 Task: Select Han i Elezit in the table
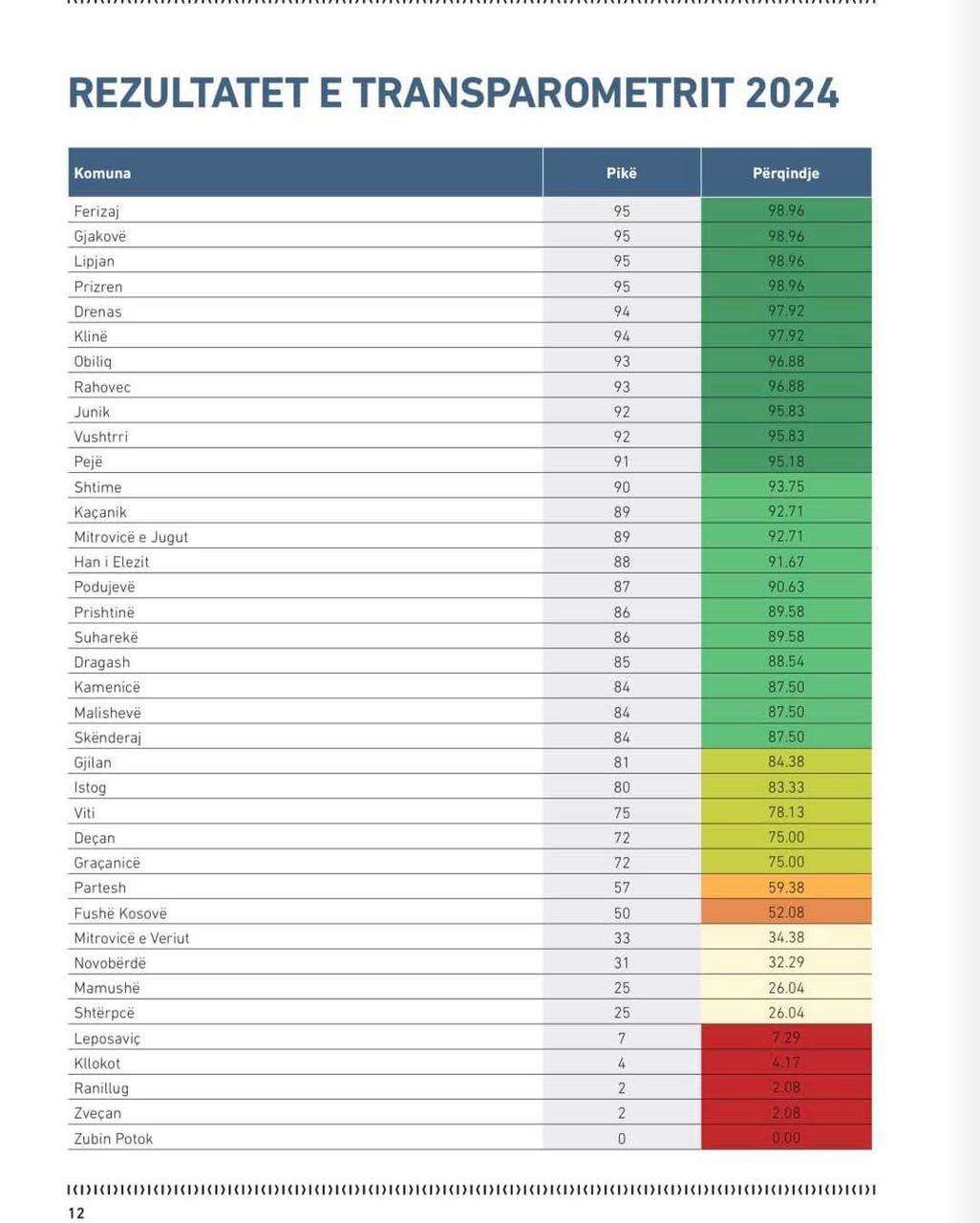pyautogui.click(x=112, y=562)
